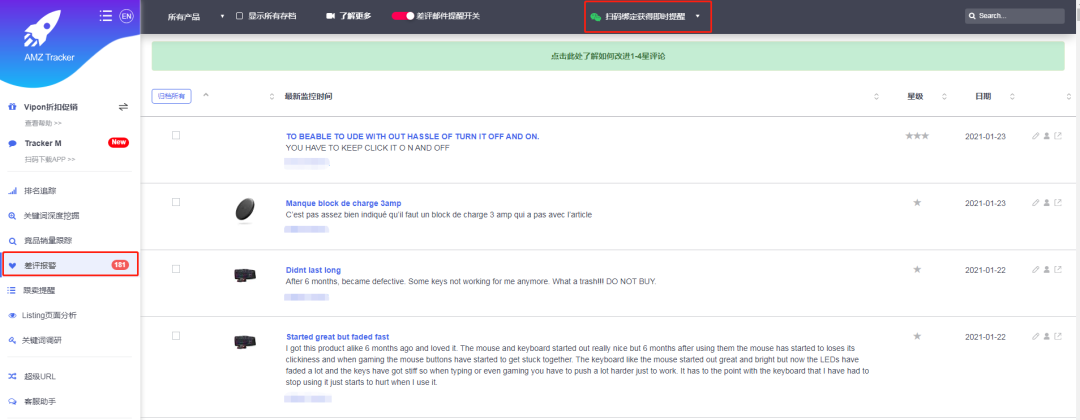Open review title 'Manque block de charge 3amp'
1080x420 pixels.
click(343, 203)
